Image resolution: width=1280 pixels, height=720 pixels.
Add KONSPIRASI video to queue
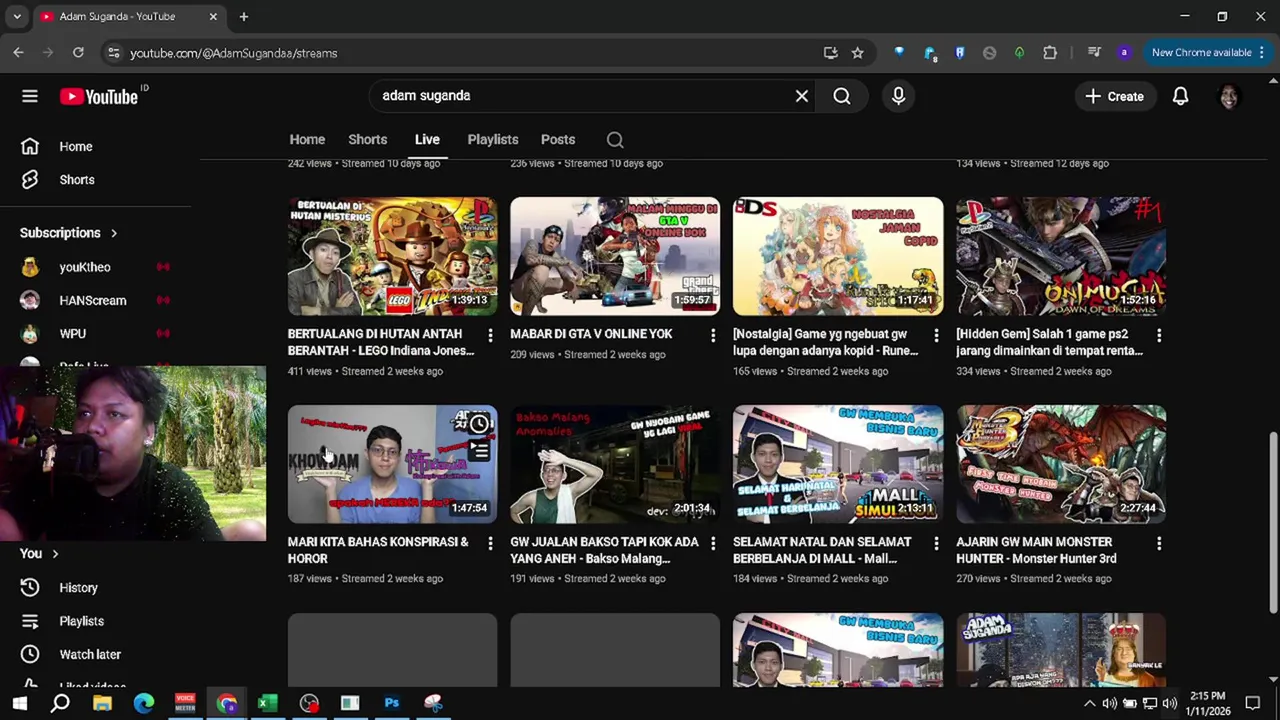click(480, 452)
